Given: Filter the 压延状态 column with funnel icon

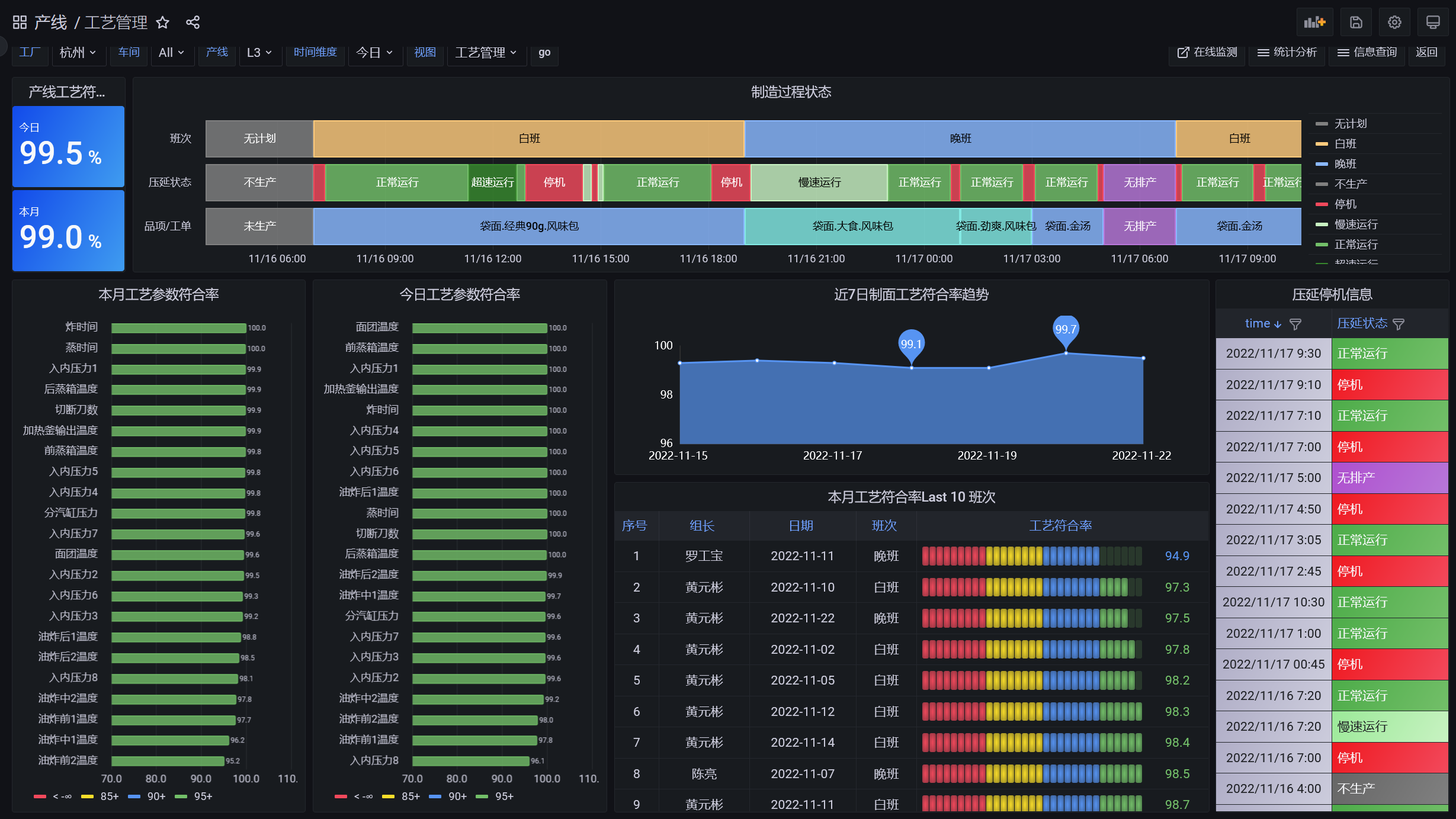Looking at the screenshot, I should pyautogui.click(x=1399, y=324).
